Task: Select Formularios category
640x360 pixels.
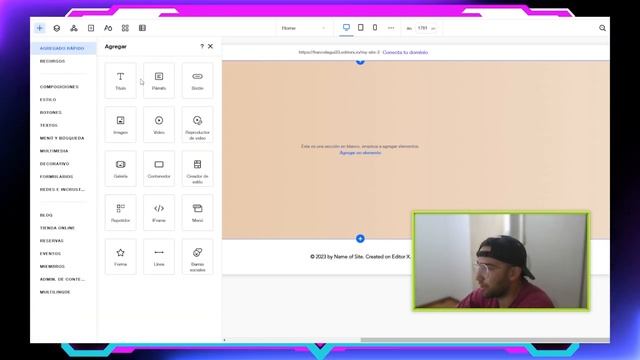Action: click(56, 176)
